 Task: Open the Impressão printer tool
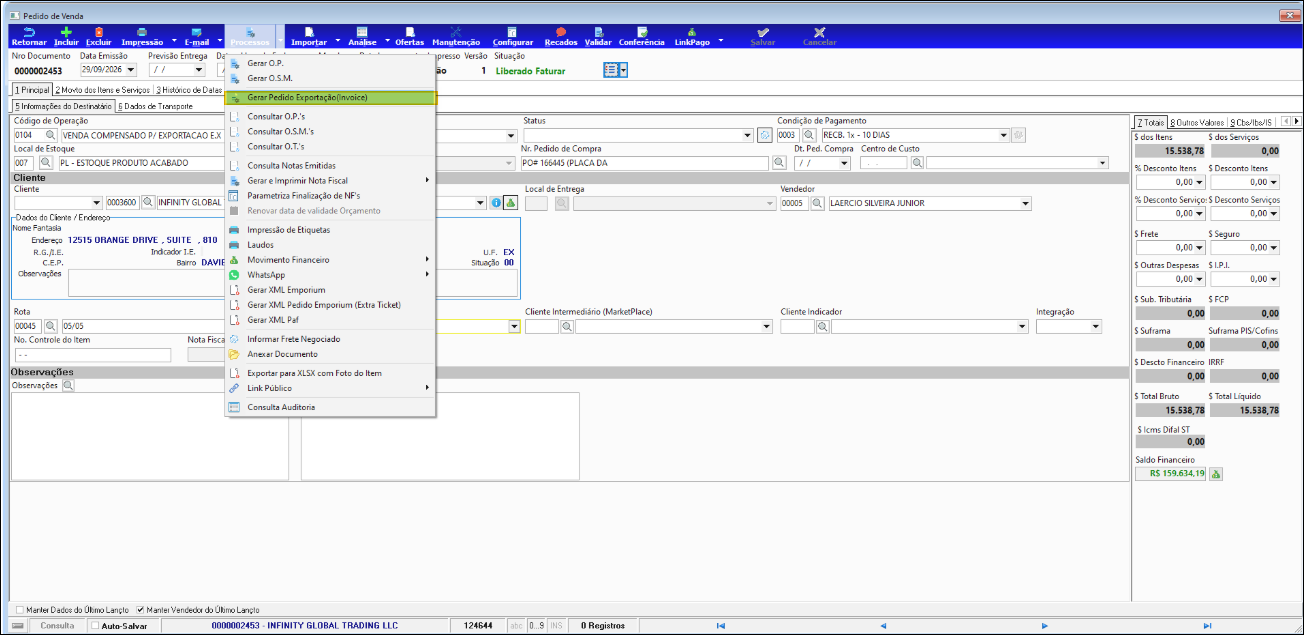[141, 37]
